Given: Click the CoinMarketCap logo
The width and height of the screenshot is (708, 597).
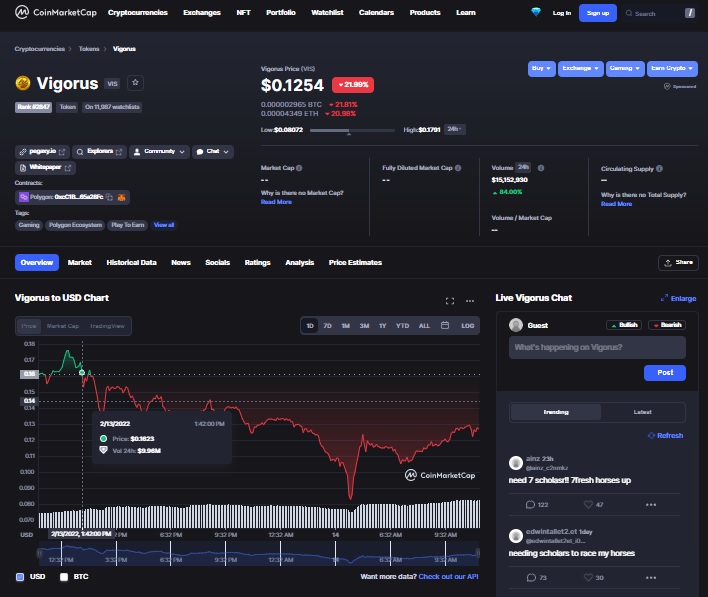Looking at the screenshot, I should click(56, 12).
